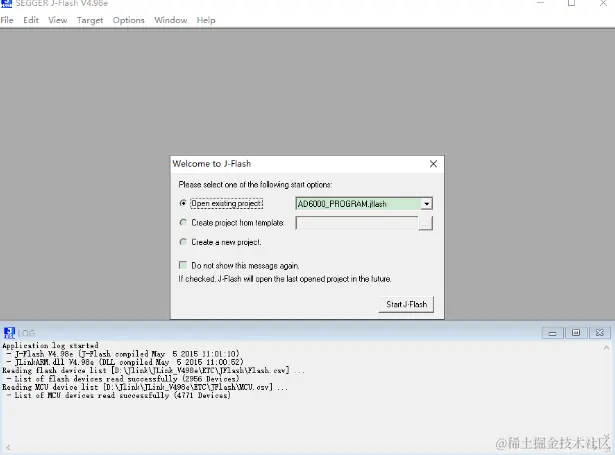Expand the AD6000_PROGRAM.jflash project dropdown

tap(426, 204)
